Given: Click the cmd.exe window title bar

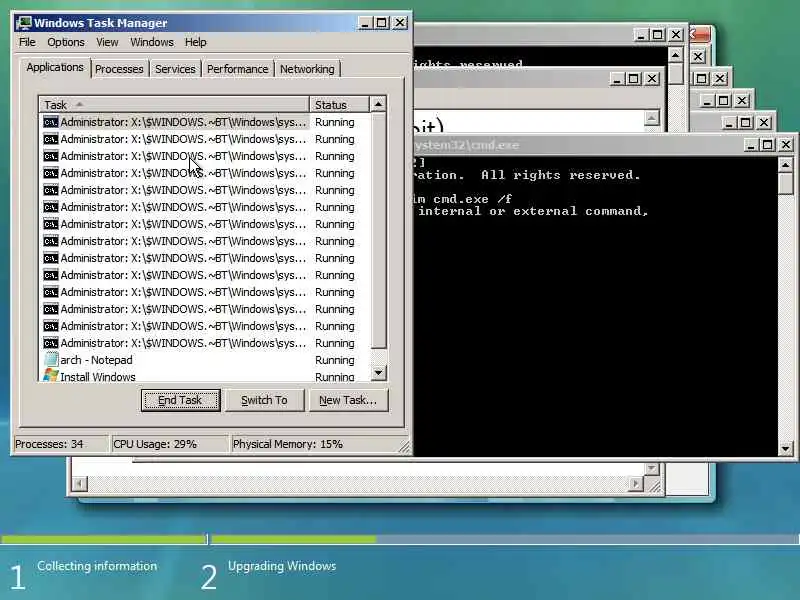Looking at the screenshot, I should [577, 145].
